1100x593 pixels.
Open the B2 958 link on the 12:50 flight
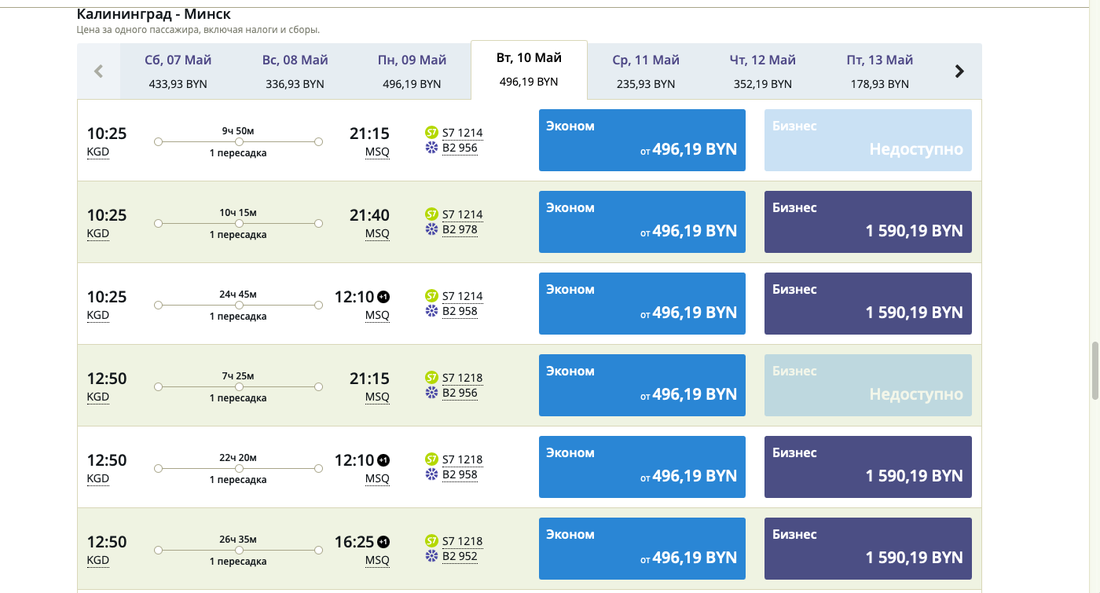[460, 475]
